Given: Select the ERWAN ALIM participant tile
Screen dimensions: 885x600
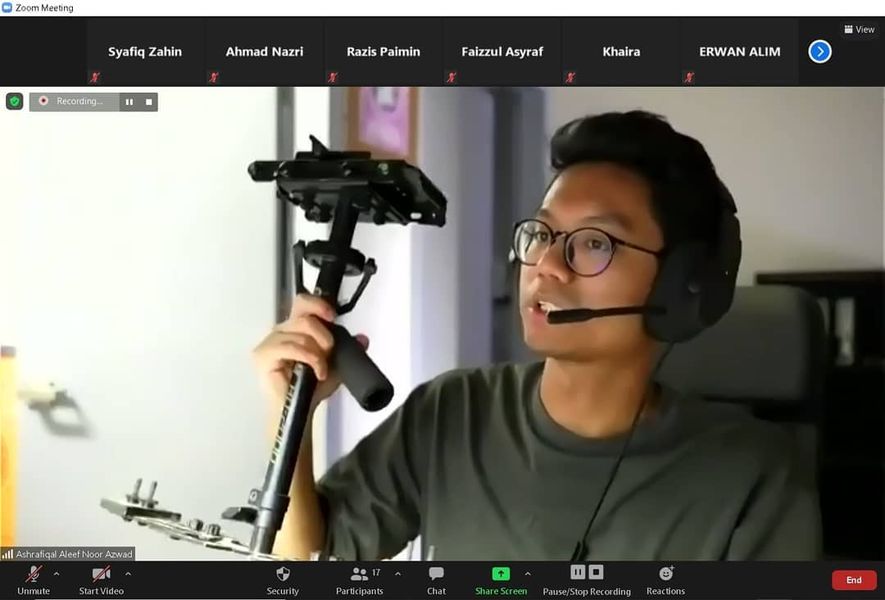Looking at the screenshot, I should [739, 52].
